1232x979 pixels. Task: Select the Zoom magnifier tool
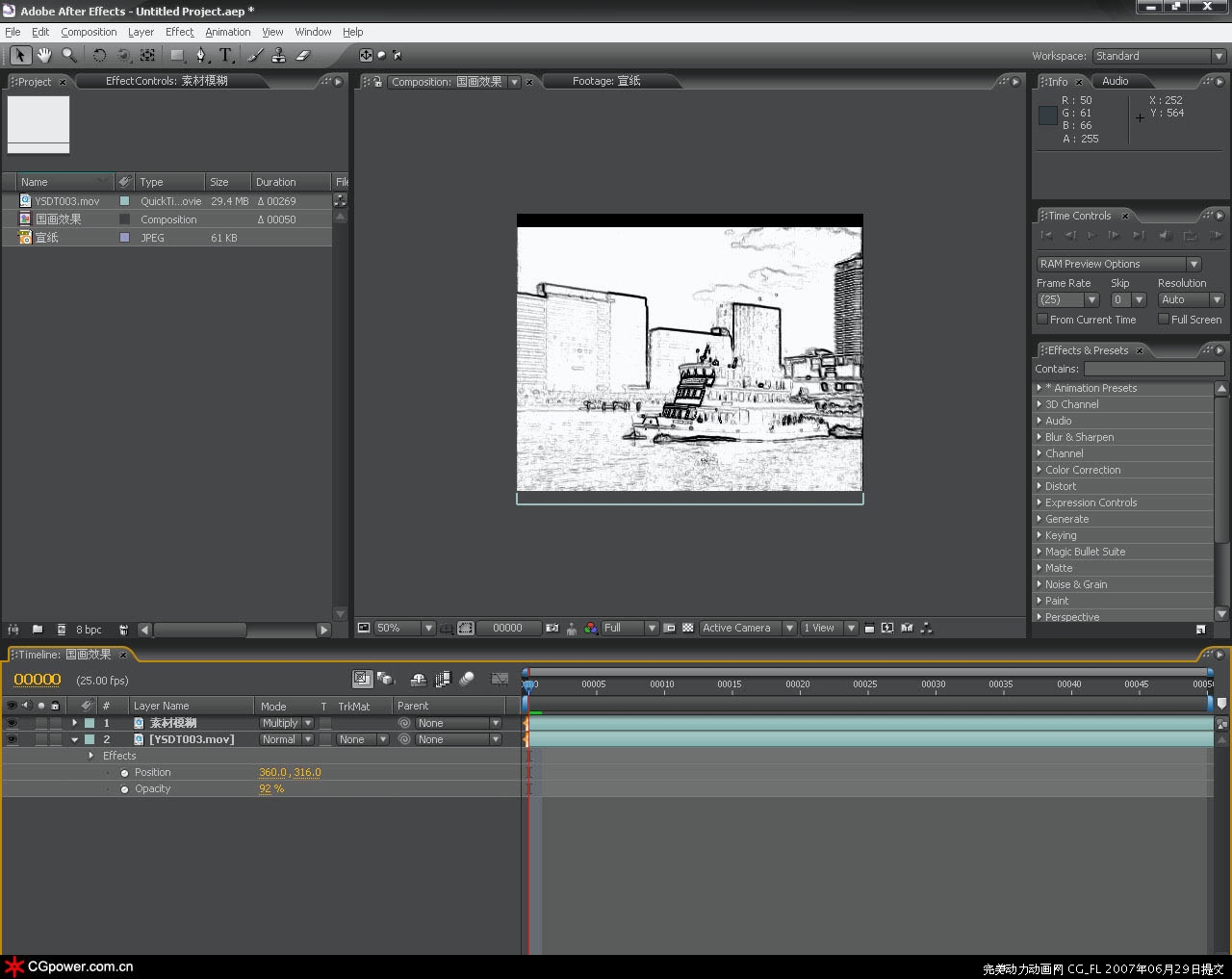click(69, 56)
